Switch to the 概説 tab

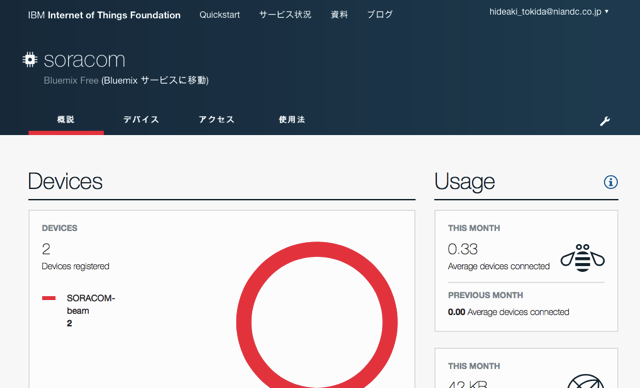pyautogui.click(x=66, y=120)
